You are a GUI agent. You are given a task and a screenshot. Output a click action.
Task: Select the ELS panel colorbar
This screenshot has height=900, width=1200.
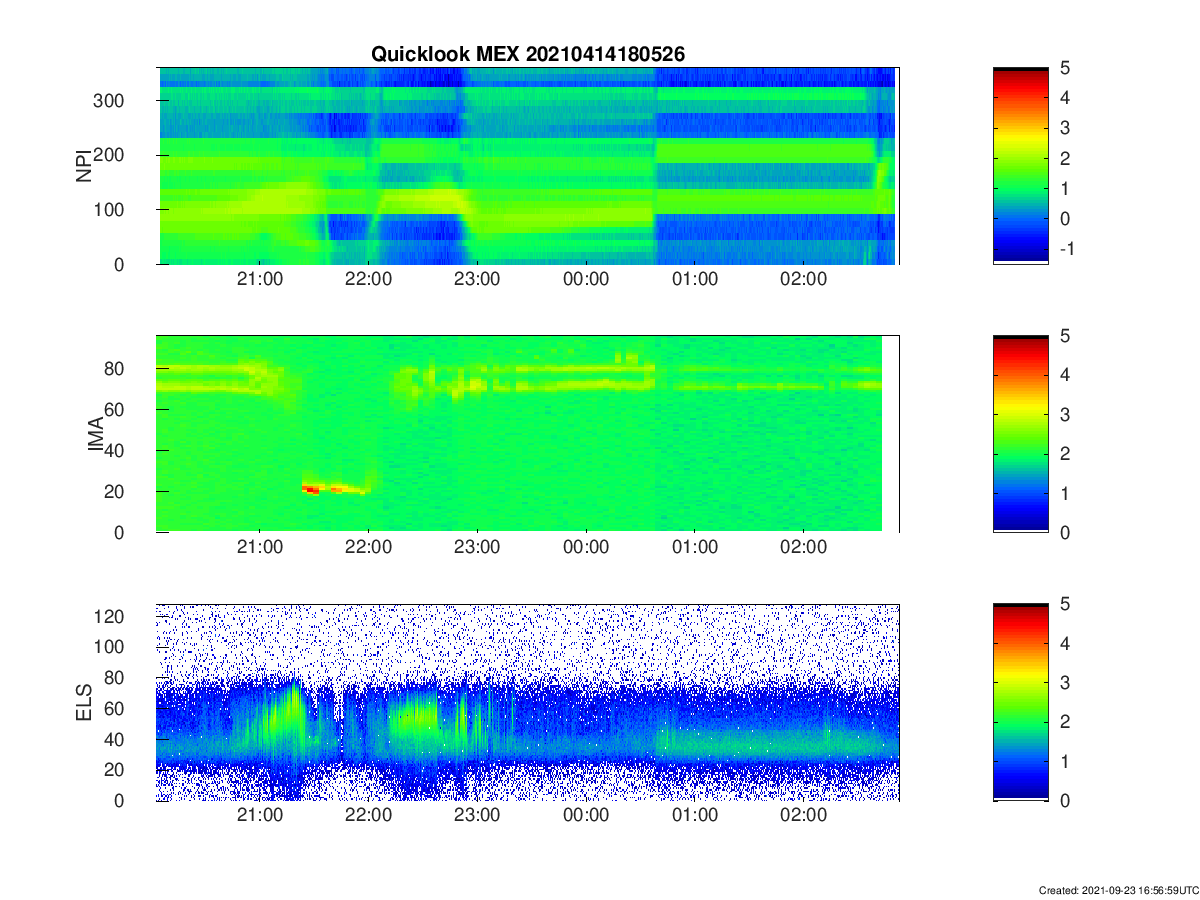pyautogui.click(x=1021, y=702)
